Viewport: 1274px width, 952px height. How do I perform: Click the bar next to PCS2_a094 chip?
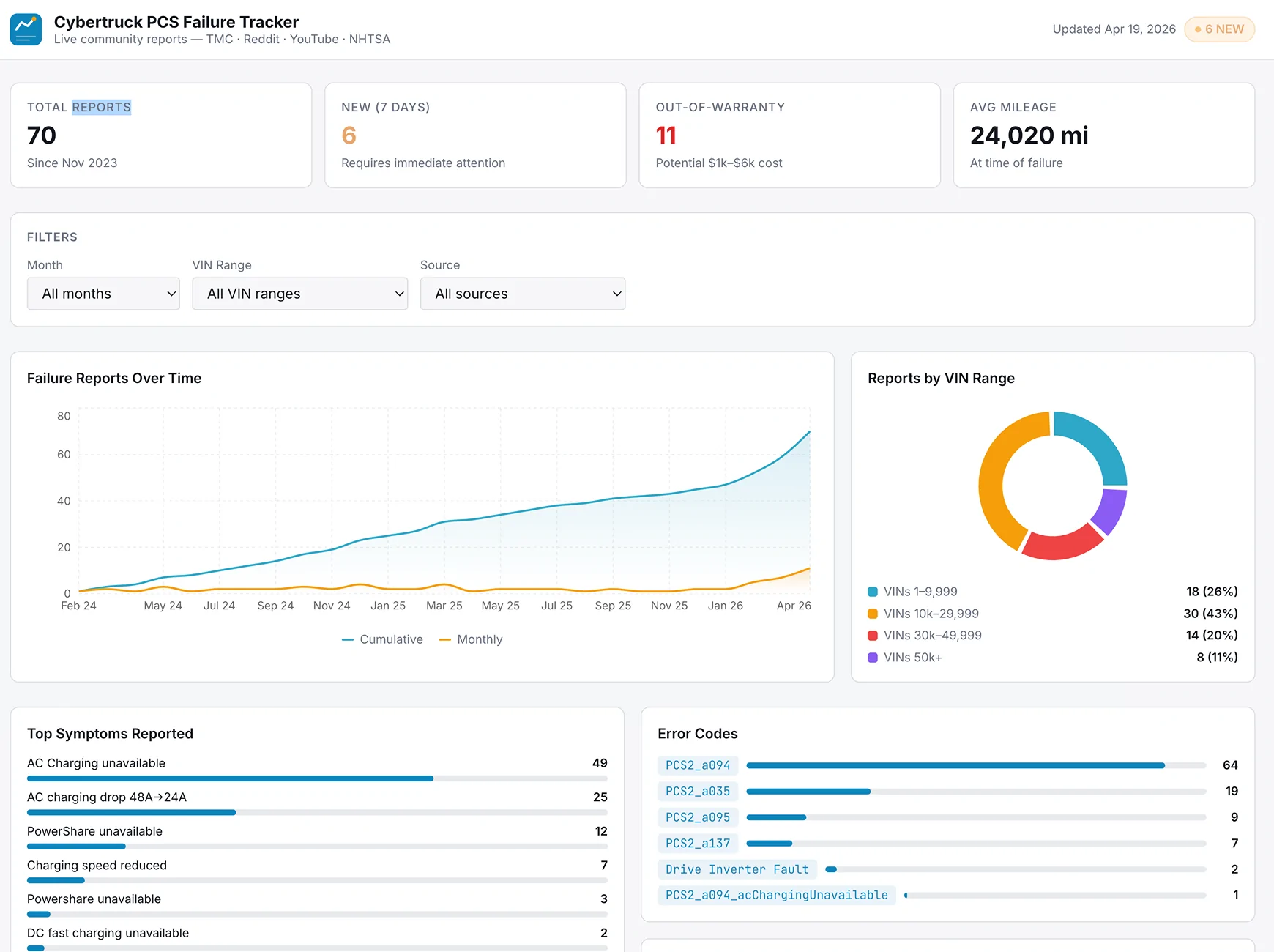976,765
